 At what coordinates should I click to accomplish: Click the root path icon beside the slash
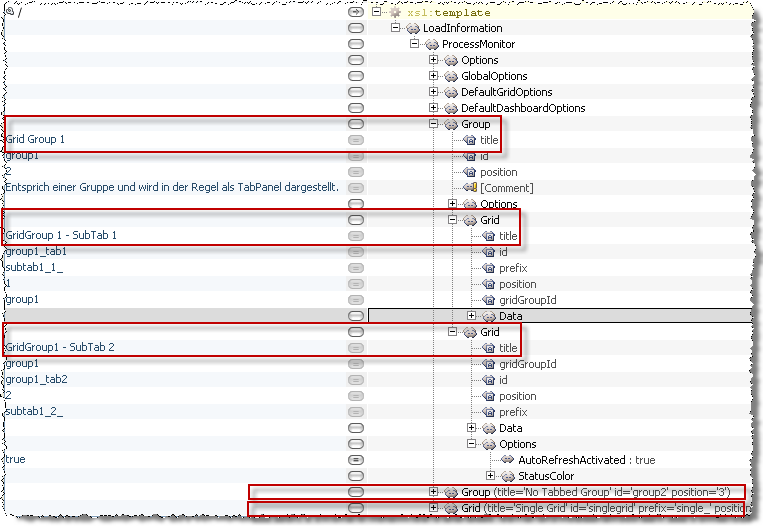tap(10, 11)
